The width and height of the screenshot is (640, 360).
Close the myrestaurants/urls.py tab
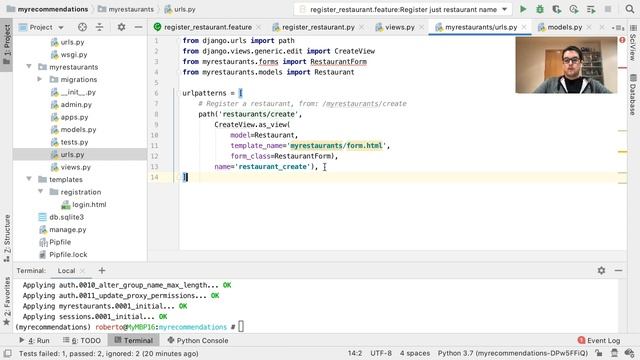524,27
